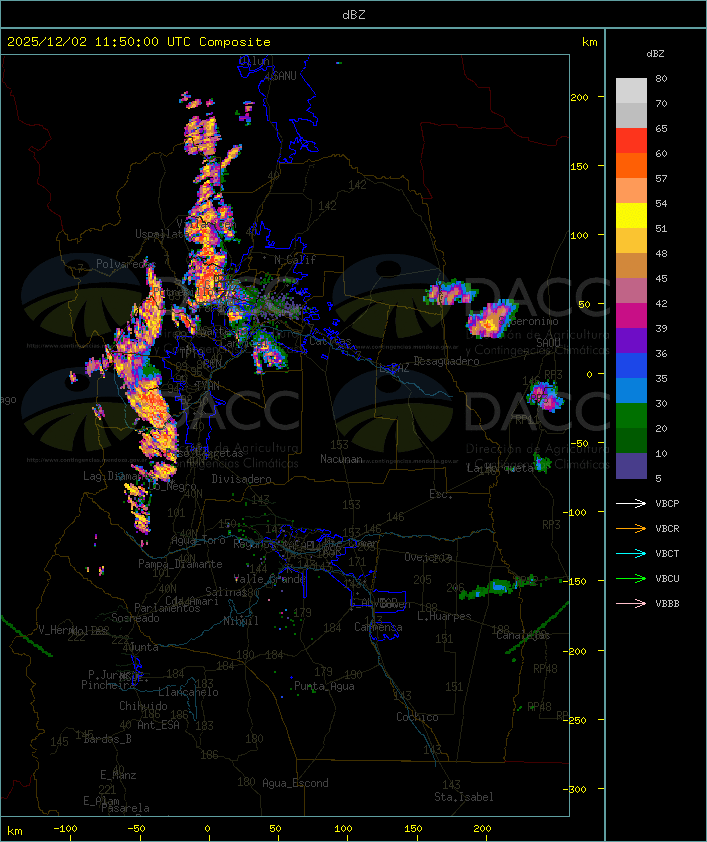The height and width of the screenshot is (842, 707).
Task: Click the Pincheira place label
Action: pyautogui.click(x=108, y=685)
